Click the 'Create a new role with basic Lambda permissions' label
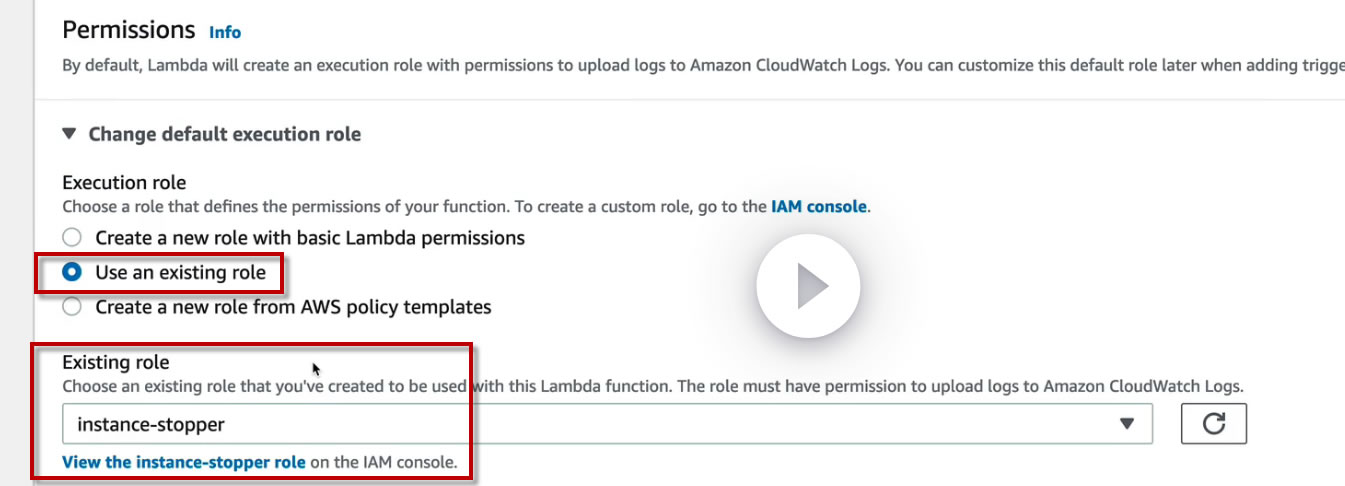 click(310, 238)
